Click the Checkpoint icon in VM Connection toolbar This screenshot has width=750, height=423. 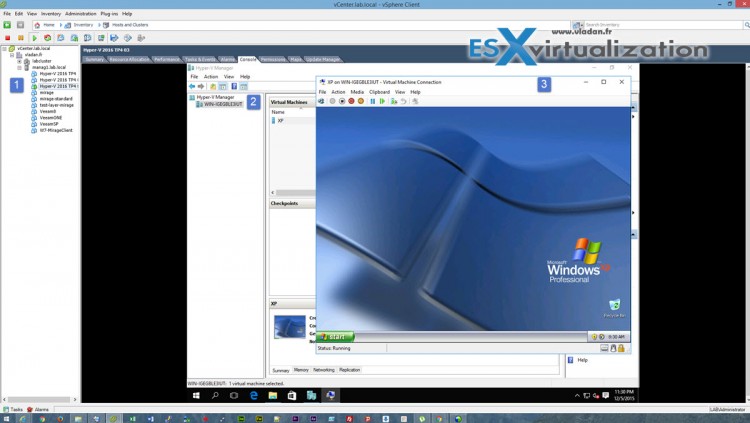394,101
